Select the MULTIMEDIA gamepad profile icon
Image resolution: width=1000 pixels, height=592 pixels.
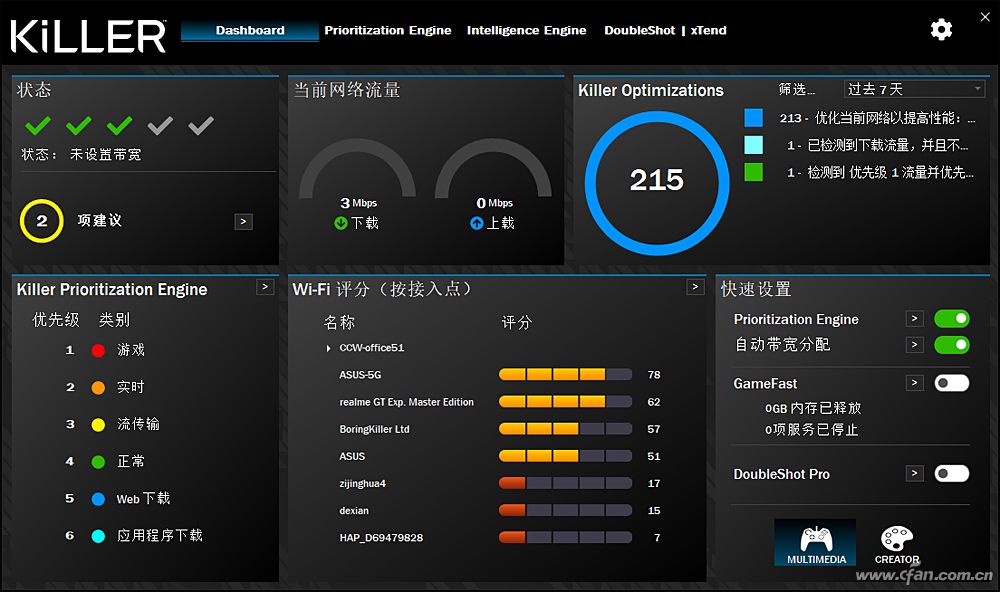point(816,542)
